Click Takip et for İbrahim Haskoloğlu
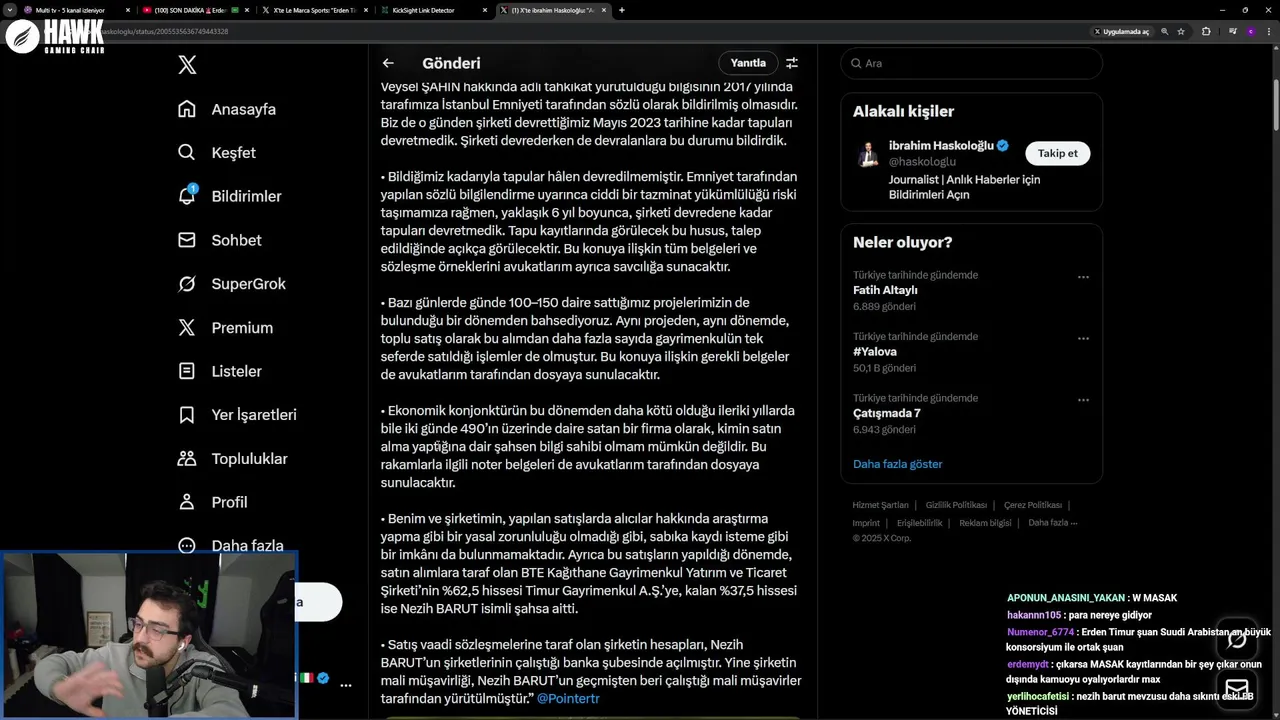 [x=1057, y=153]
